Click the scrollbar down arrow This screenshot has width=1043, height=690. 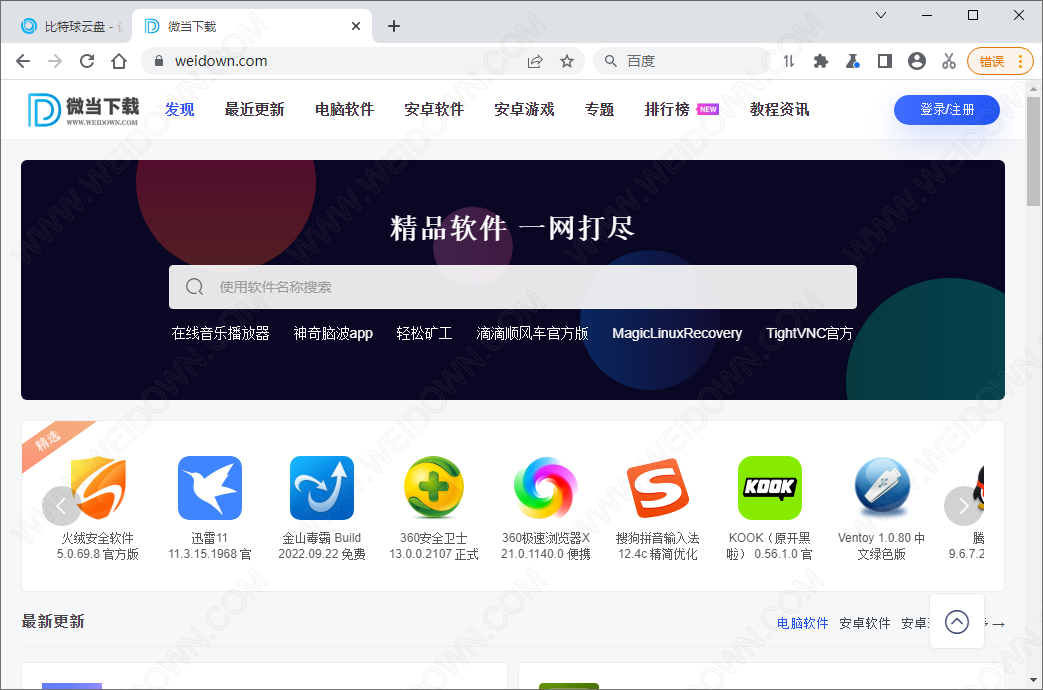coord(1033,680)
